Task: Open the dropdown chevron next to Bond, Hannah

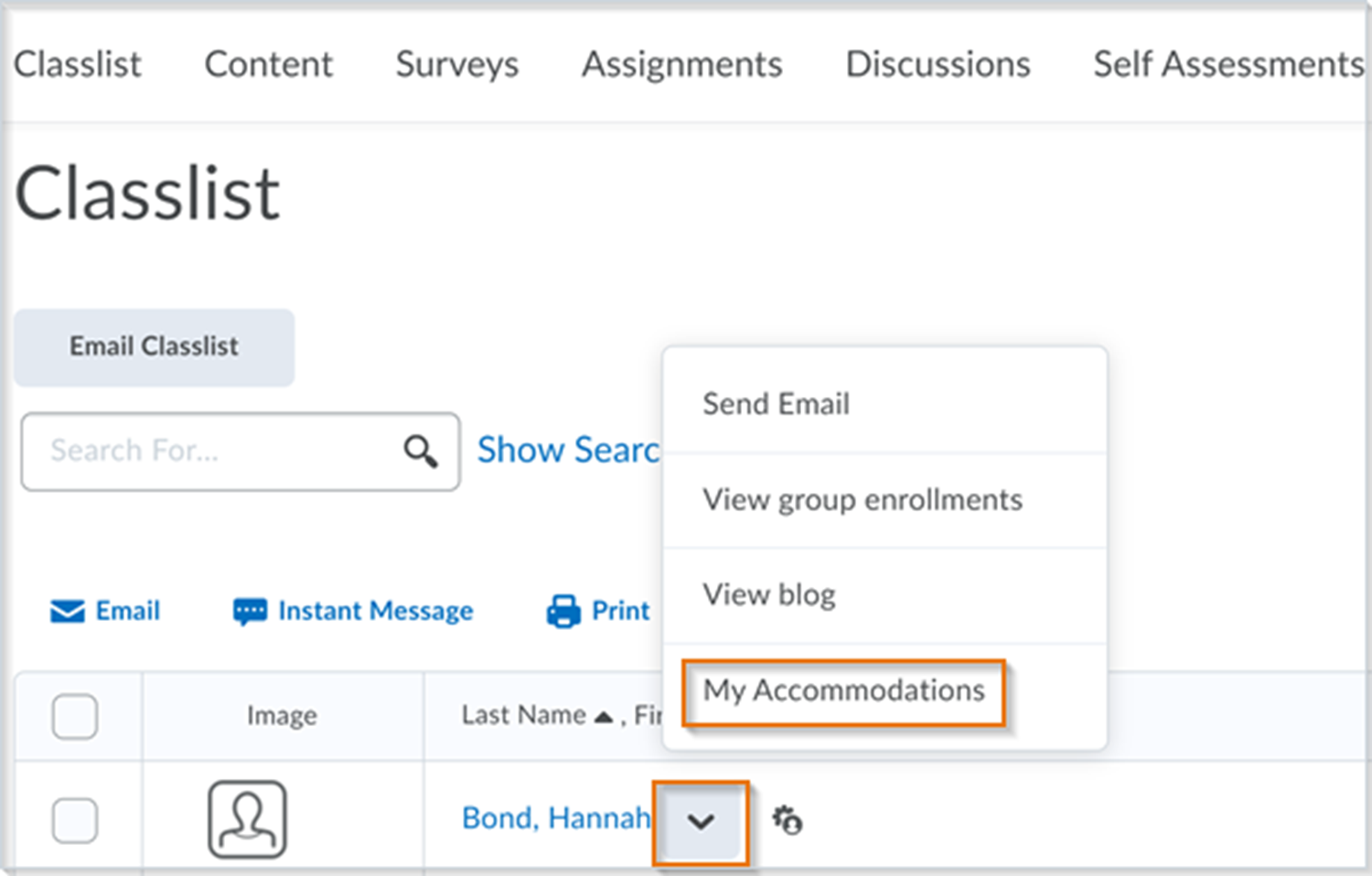Action: pos(701,821)
